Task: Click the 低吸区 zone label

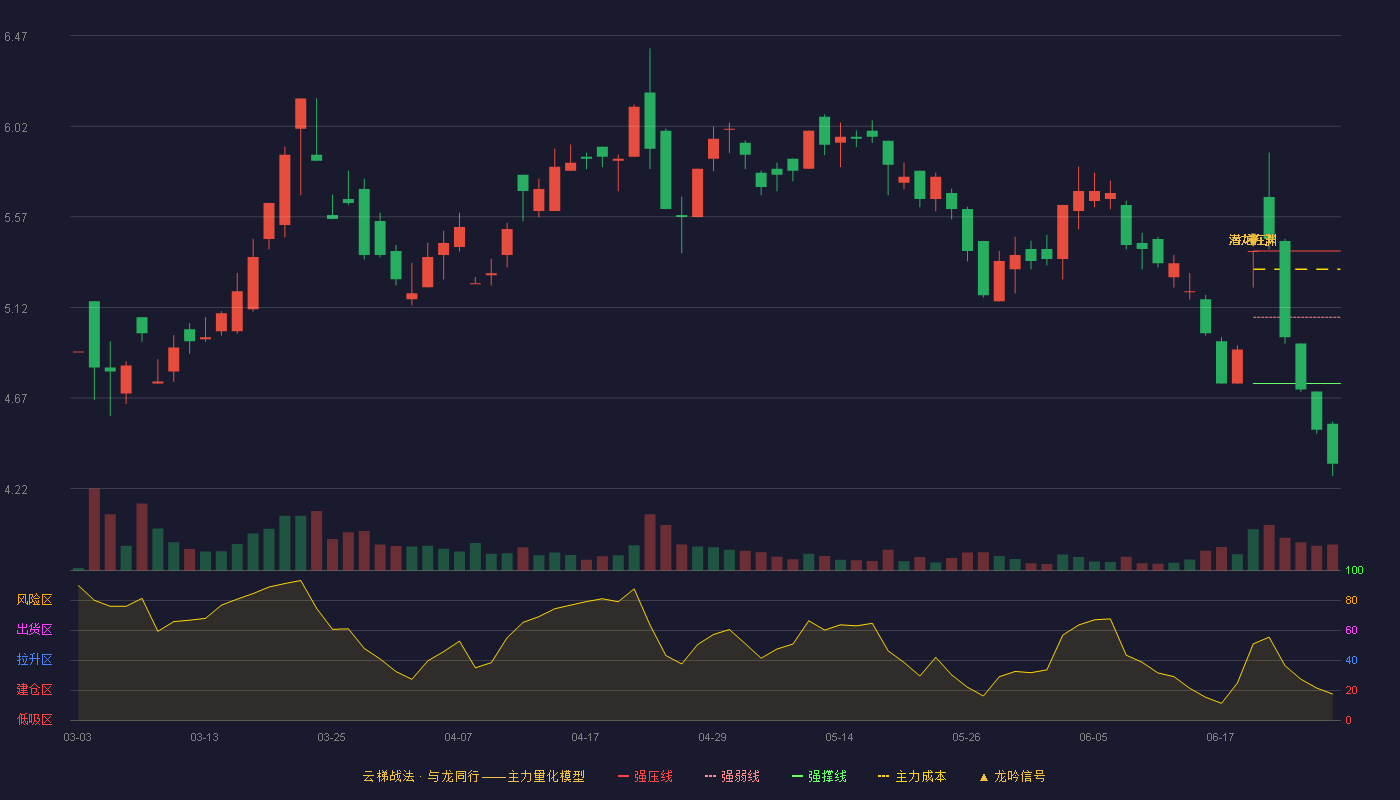Action: [34, 719]
